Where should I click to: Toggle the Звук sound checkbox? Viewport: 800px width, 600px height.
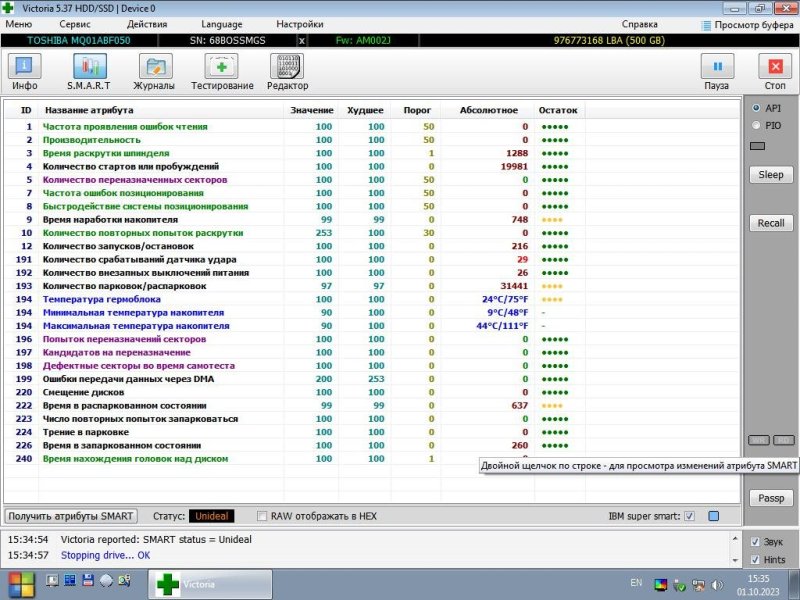pyautogui.click(x=755, y=542)
